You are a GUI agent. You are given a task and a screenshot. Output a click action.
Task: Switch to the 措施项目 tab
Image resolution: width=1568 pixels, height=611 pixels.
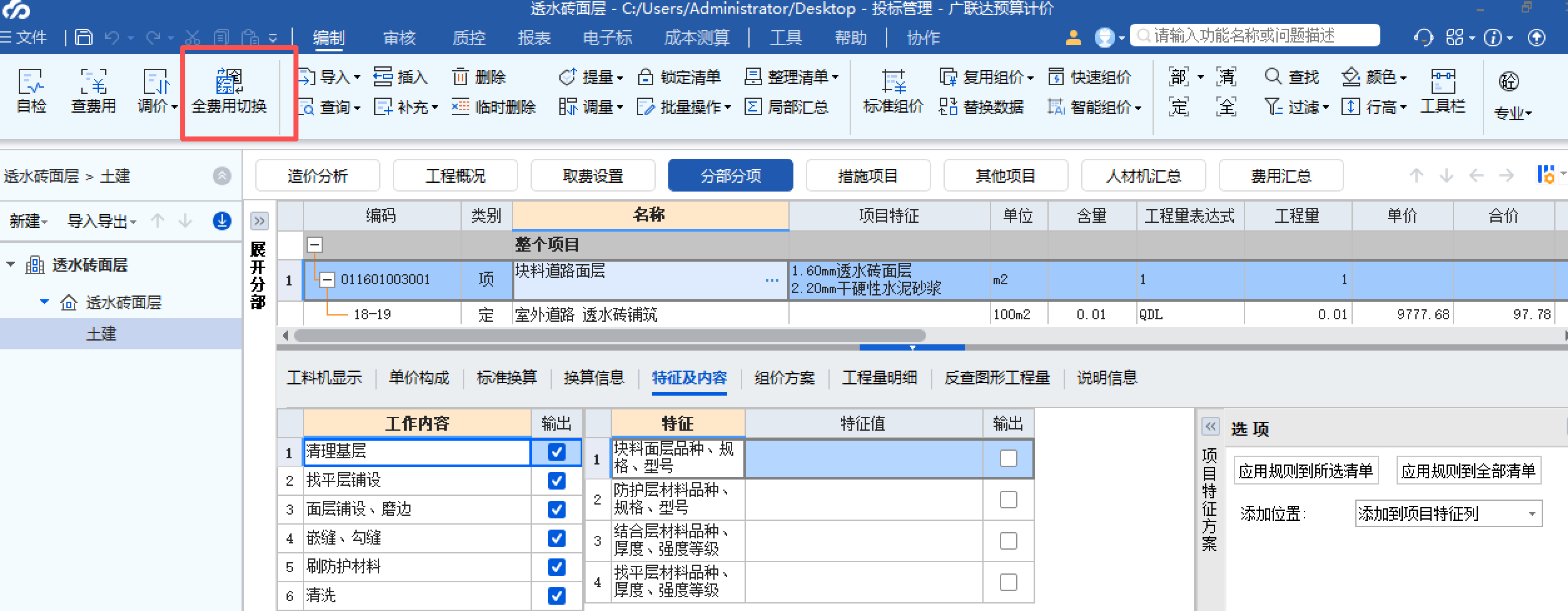868,176
